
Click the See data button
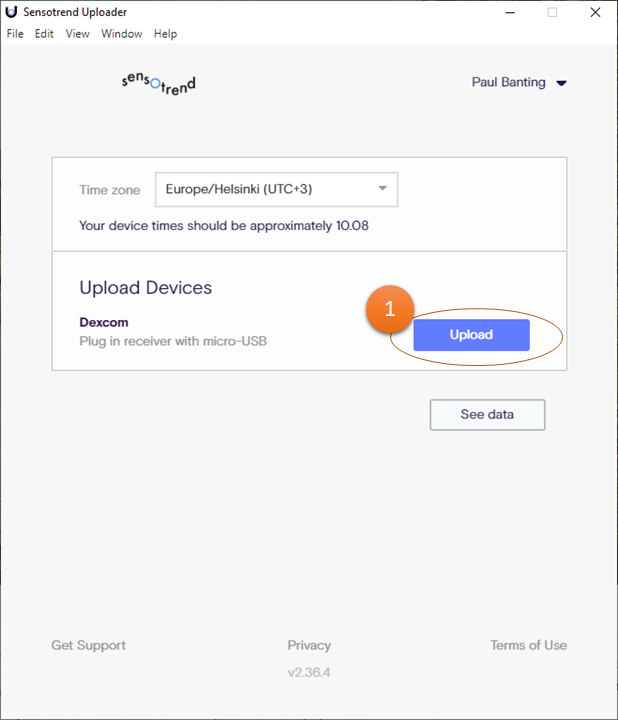[x=487, y=414]
